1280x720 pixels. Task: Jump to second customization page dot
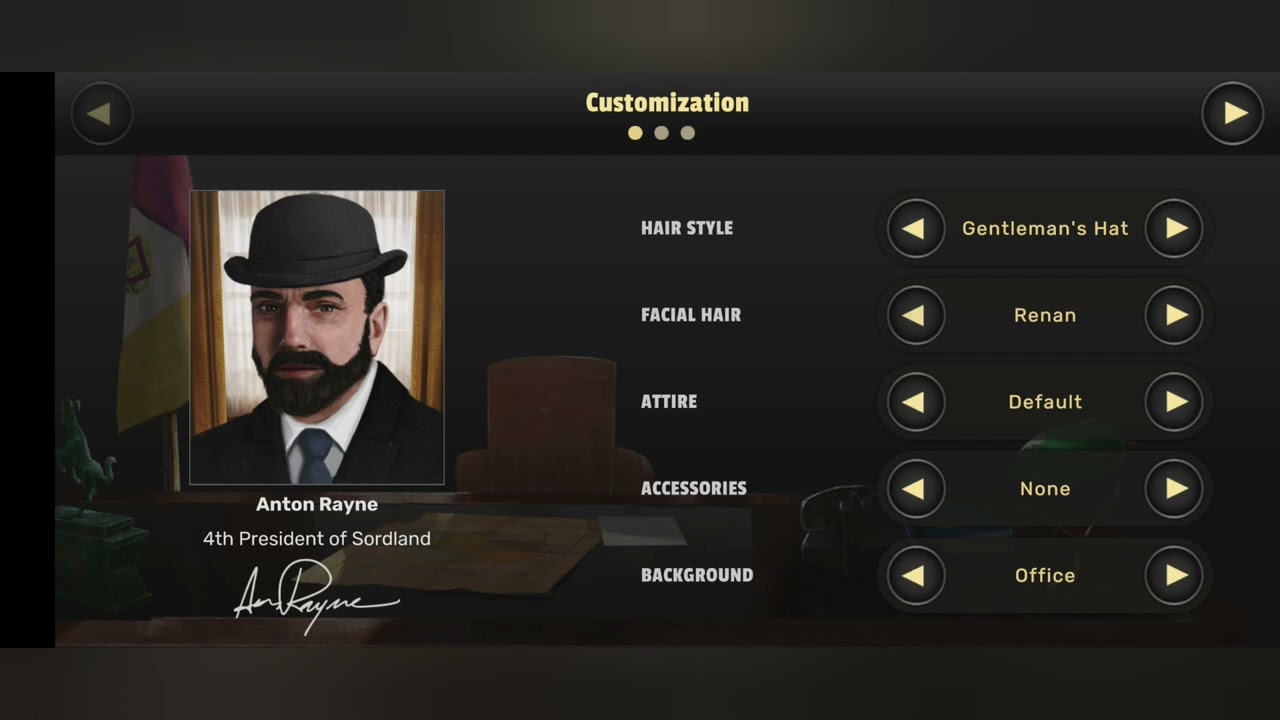tap(661, 133)
